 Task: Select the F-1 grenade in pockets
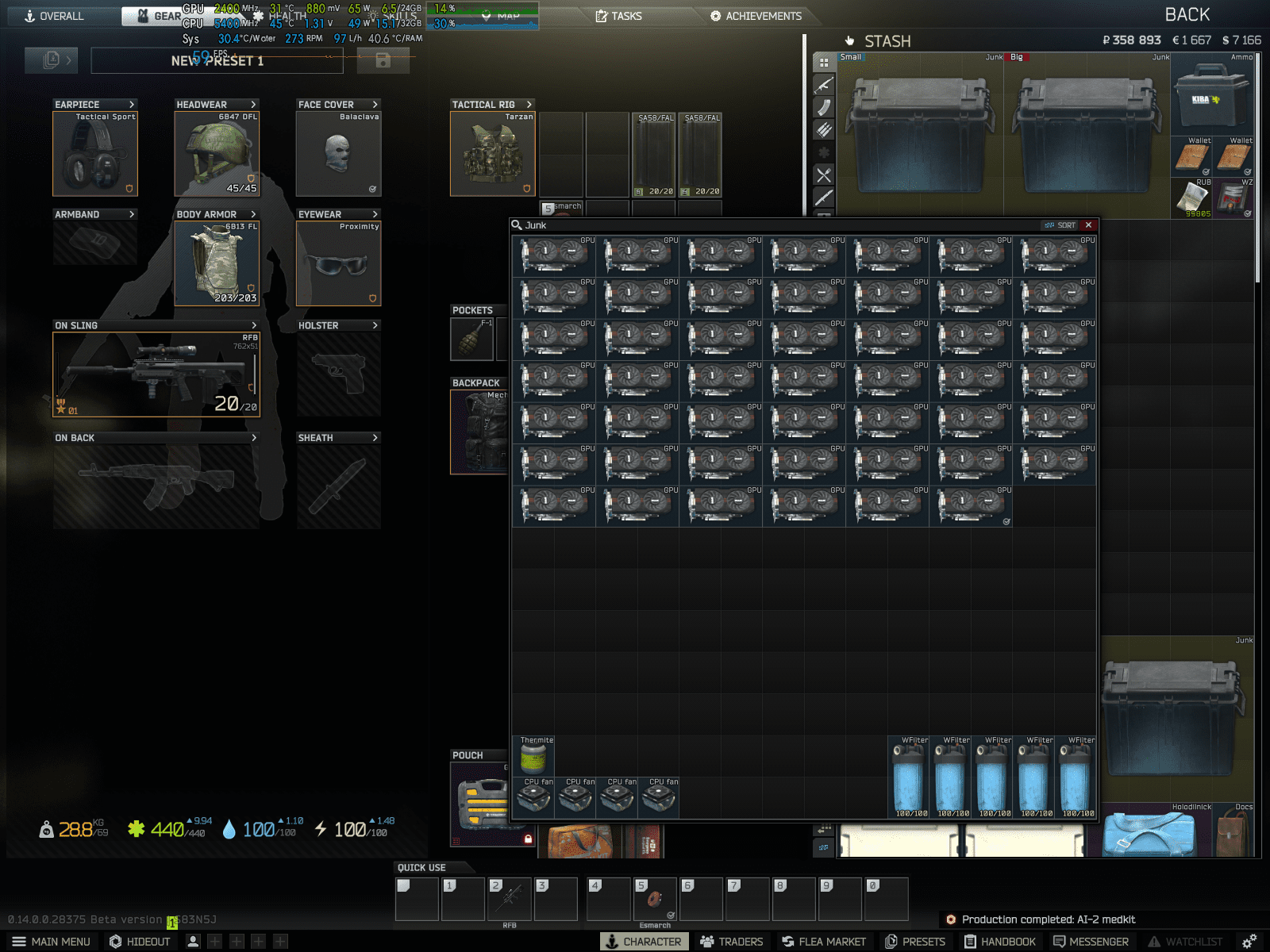point(473,340)
